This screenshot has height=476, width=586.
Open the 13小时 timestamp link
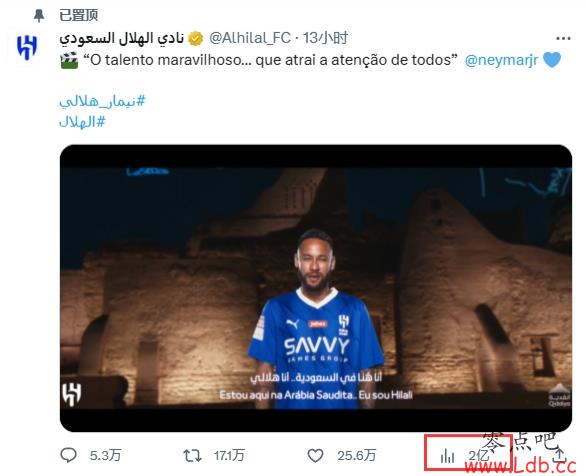point(325,38)
